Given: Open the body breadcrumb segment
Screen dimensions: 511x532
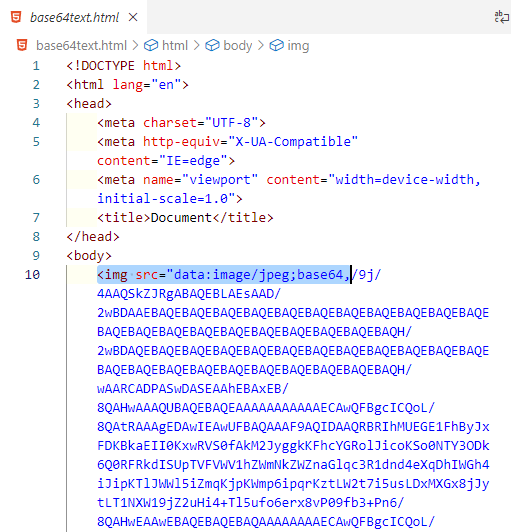Looking at the screenshot, I should [238, 45].
